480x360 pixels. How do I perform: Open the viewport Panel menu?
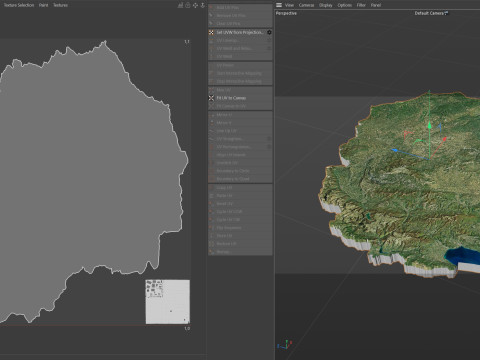[x=376, y=5]
